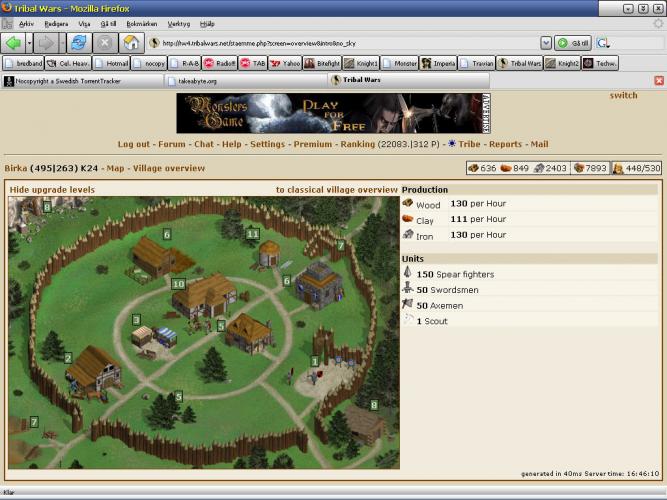Screen dimensions: 667x500
Task: Click the browser home icon
Action: coord(130,43)
